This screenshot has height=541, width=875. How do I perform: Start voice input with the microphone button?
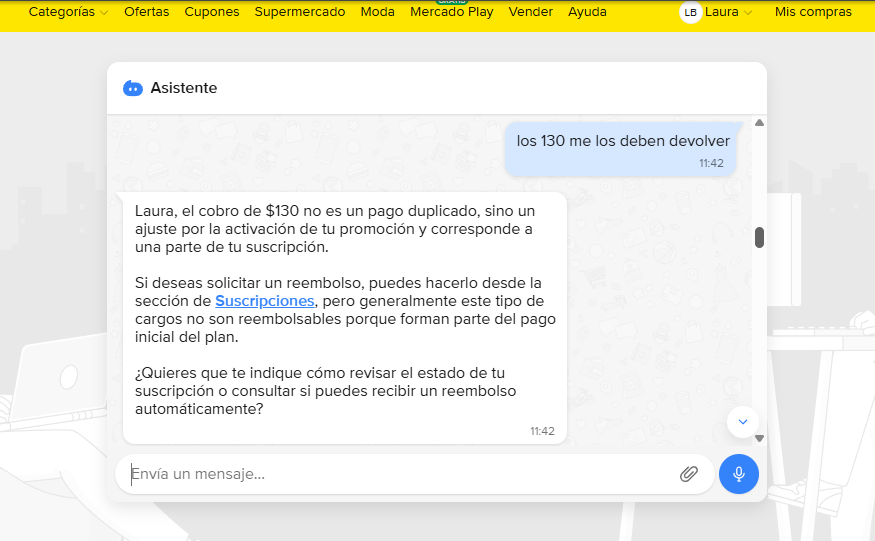[x=738, y=474]
